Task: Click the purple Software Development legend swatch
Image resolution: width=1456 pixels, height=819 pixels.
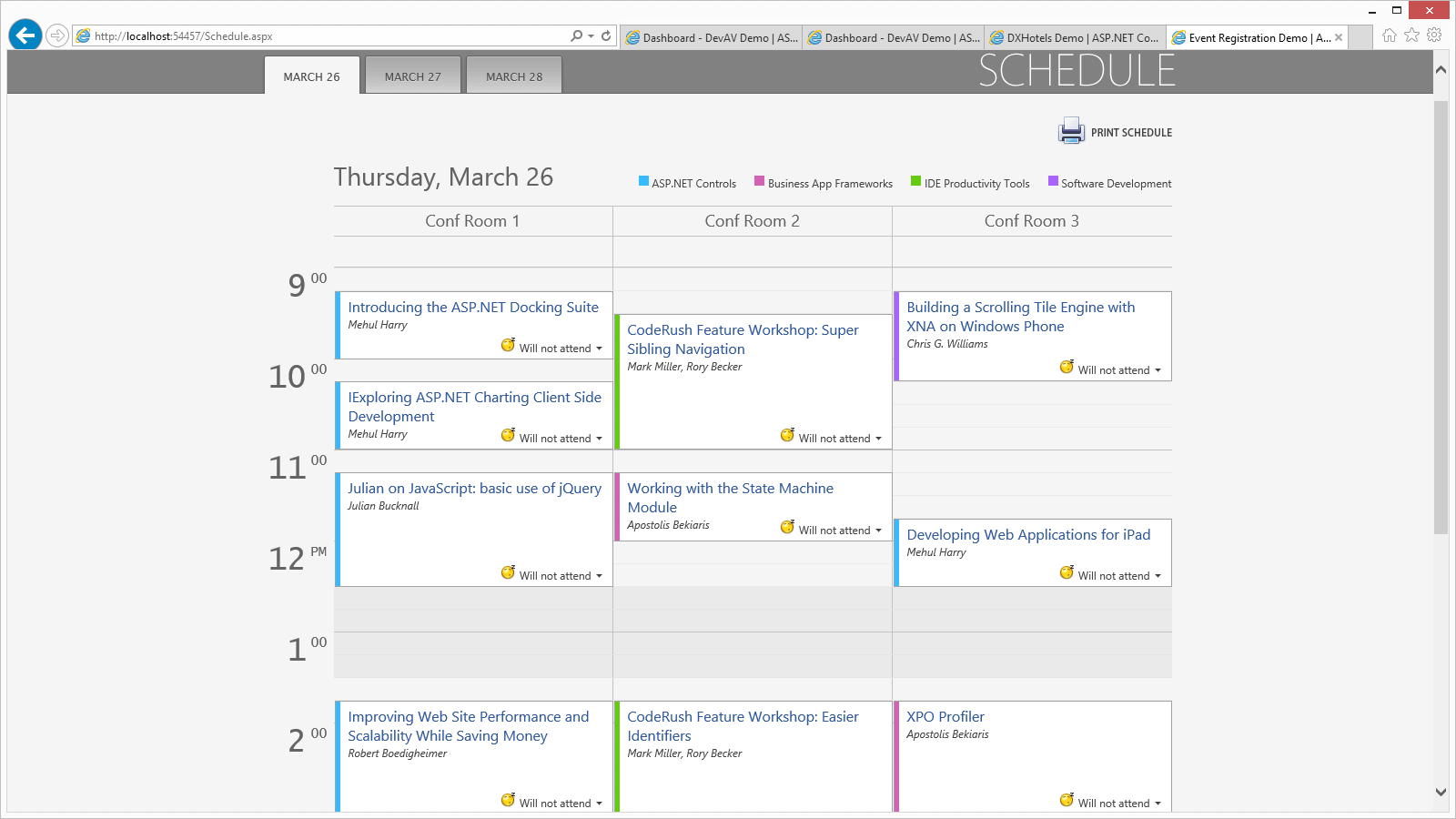Action: point(1053,181)
